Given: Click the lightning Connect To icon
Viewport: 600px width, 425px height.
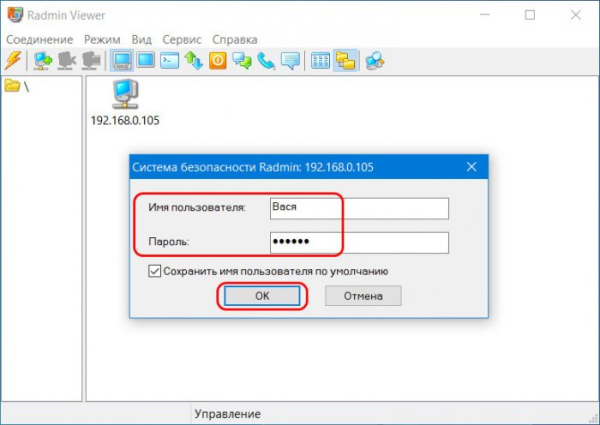Looking at the screenshot, I should click(x=13, y=61).
